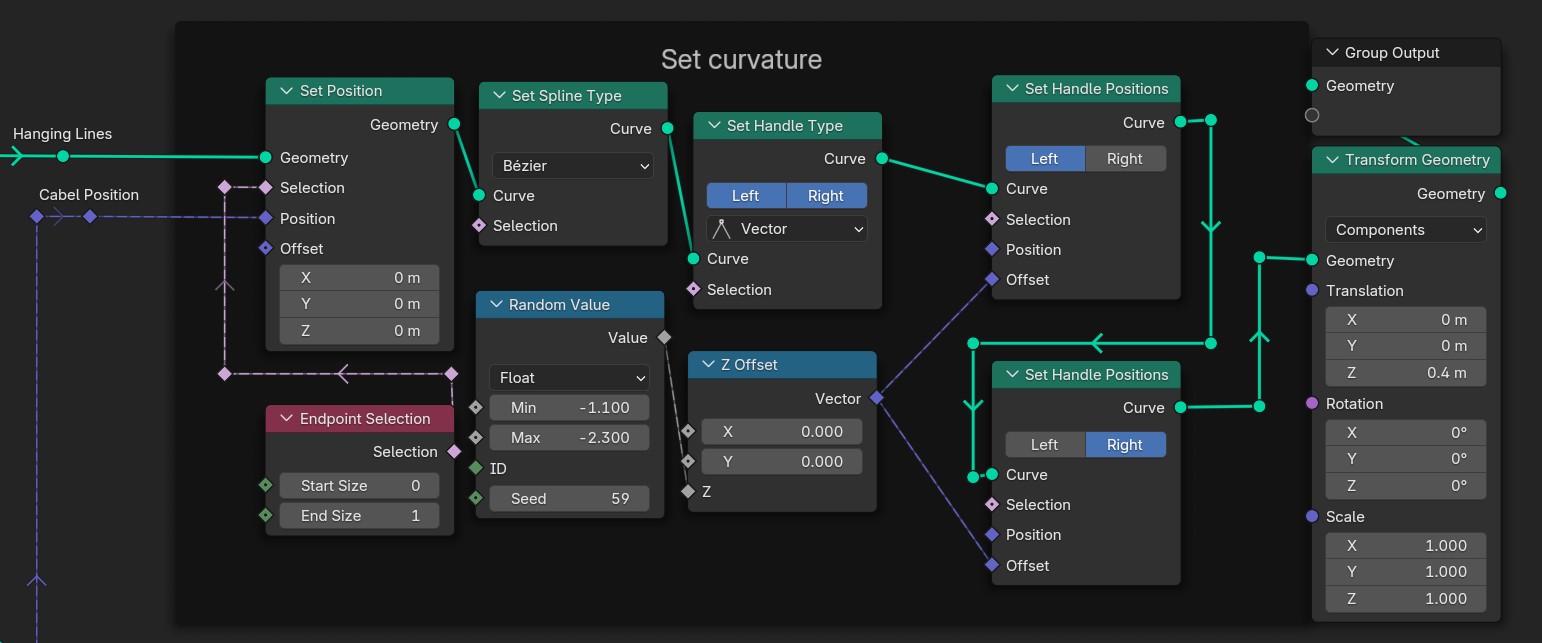The width and height of the screenshot is (1542, 643).
Task: Select Right in upper Set Handle Positions node
Action: [x=1125, y=159]
